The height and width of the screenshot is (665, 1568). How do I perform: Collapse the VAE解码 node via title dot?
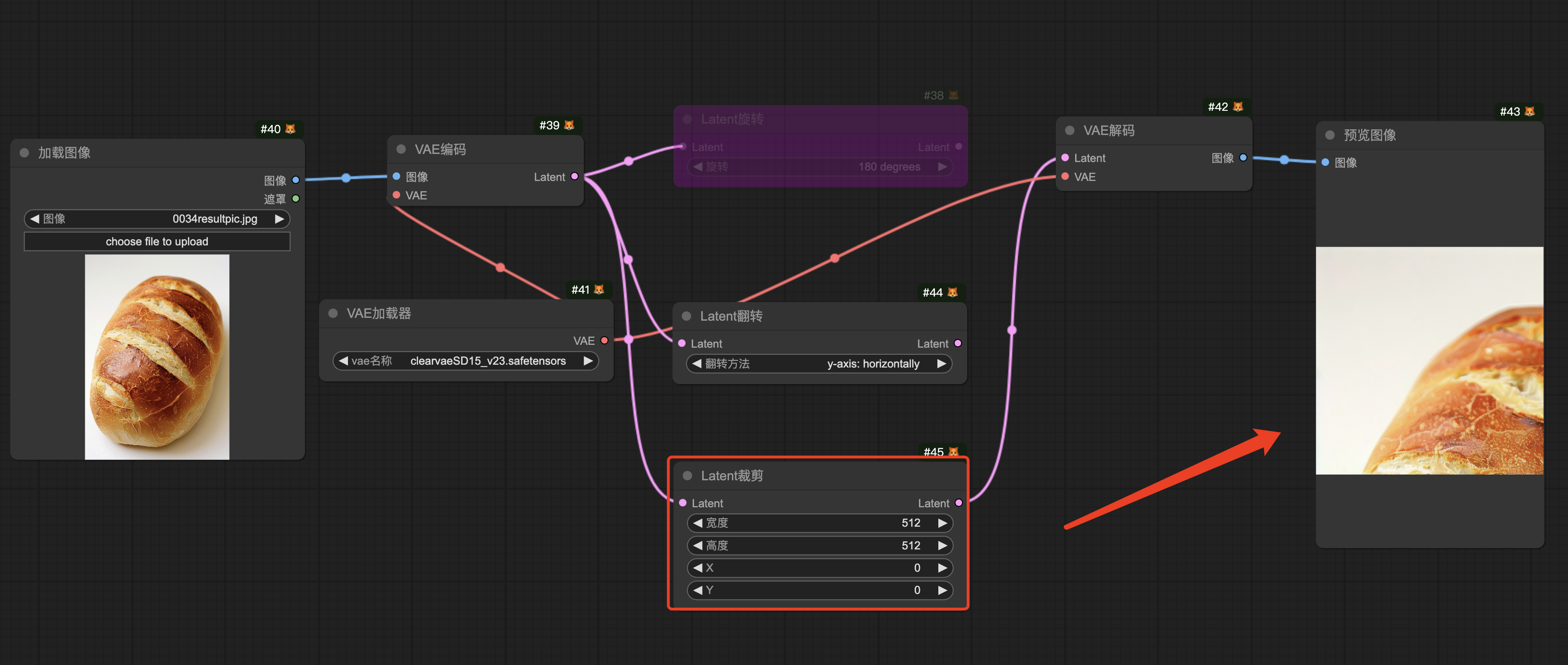point(1069,130)
